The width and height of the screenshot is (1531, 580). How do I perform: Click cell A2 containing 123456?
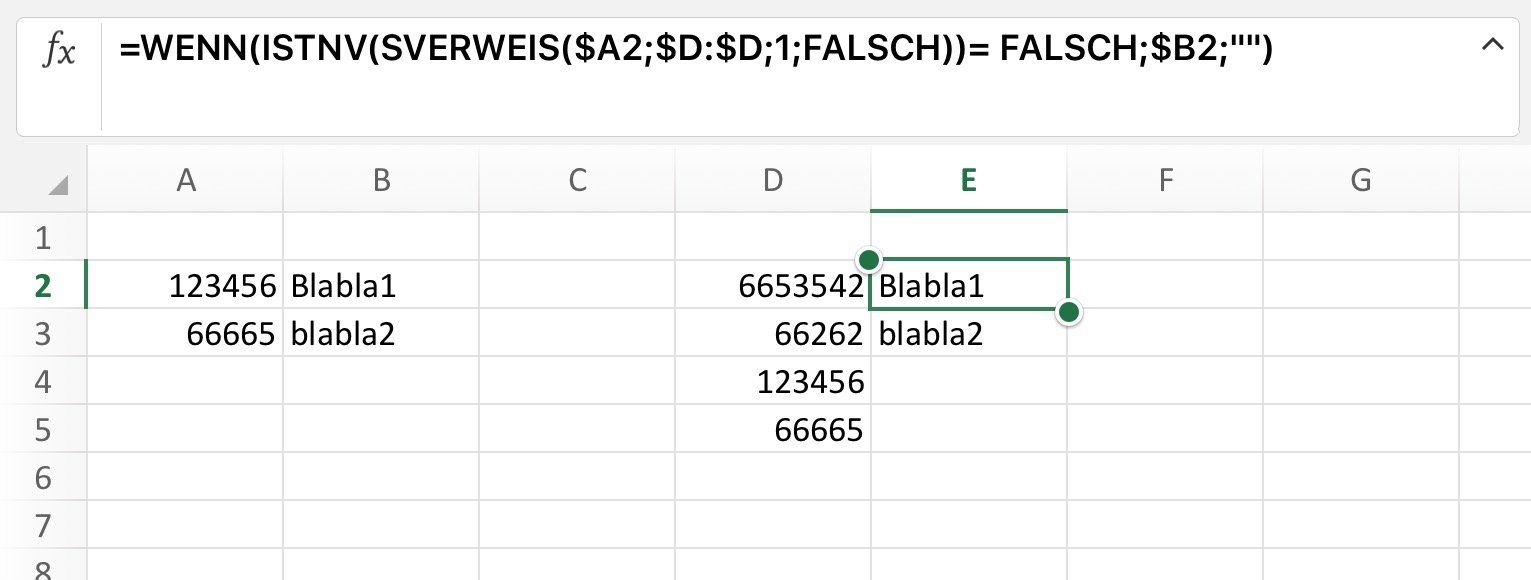[x=185, y=286]
